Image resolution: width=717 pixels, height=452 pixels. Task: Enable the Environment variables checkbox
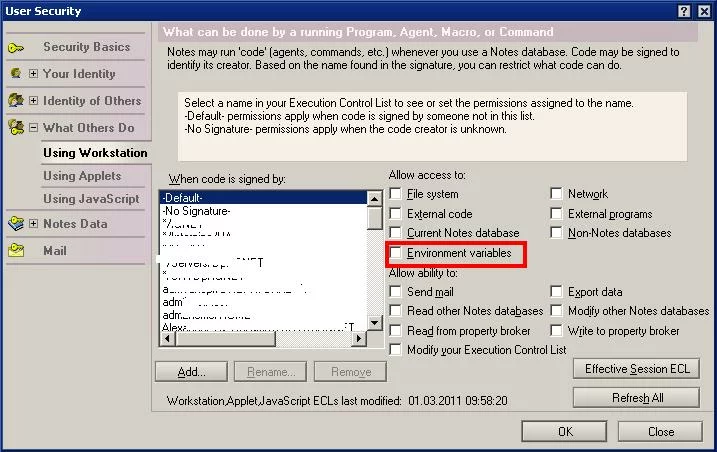tap(397, 254)
